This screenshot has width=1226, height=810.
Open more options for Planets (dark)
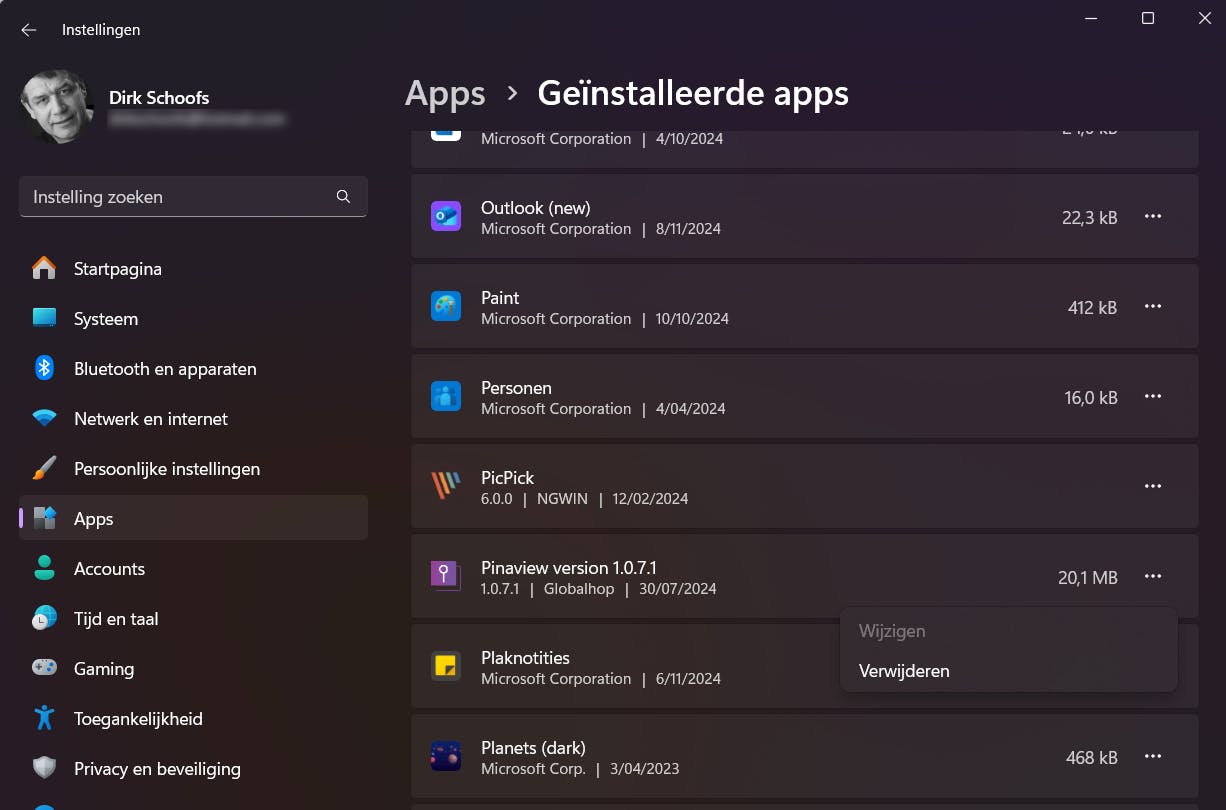pos(1153,757)
